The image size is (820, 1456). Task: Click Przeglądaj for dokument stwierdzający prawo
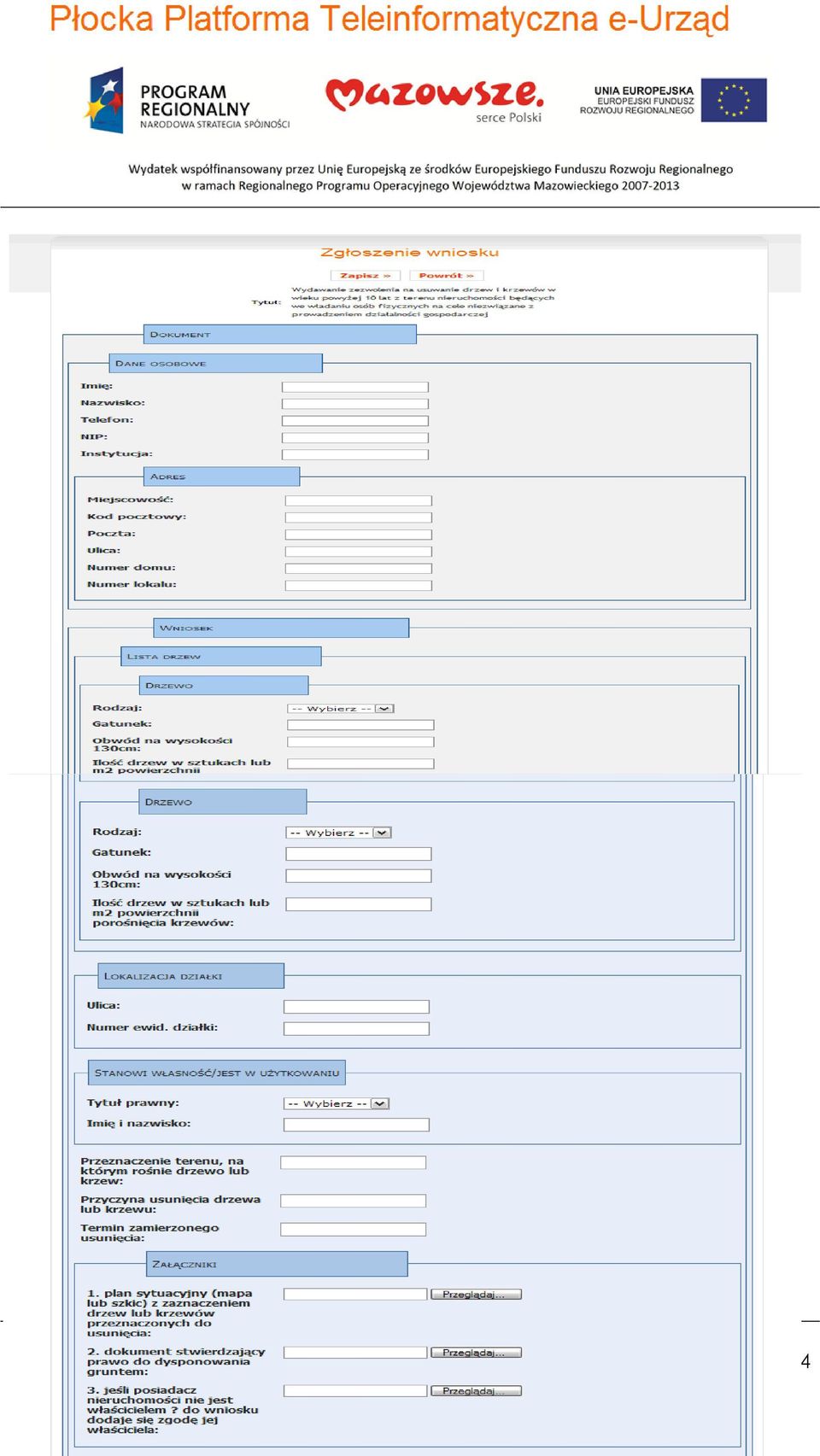[x=476, y=1353]
